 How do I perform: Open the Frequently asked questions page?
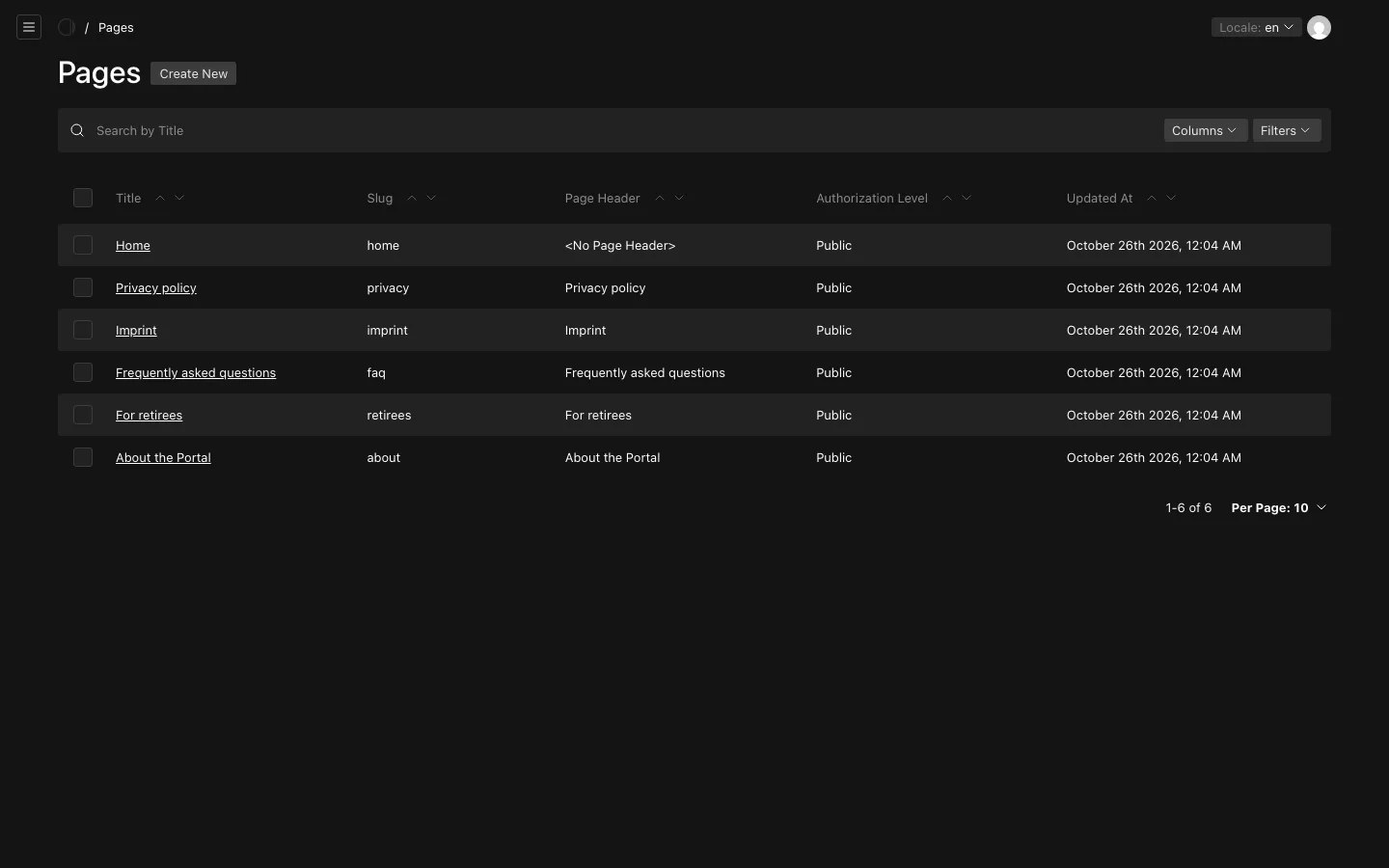(x=196, y=373)
